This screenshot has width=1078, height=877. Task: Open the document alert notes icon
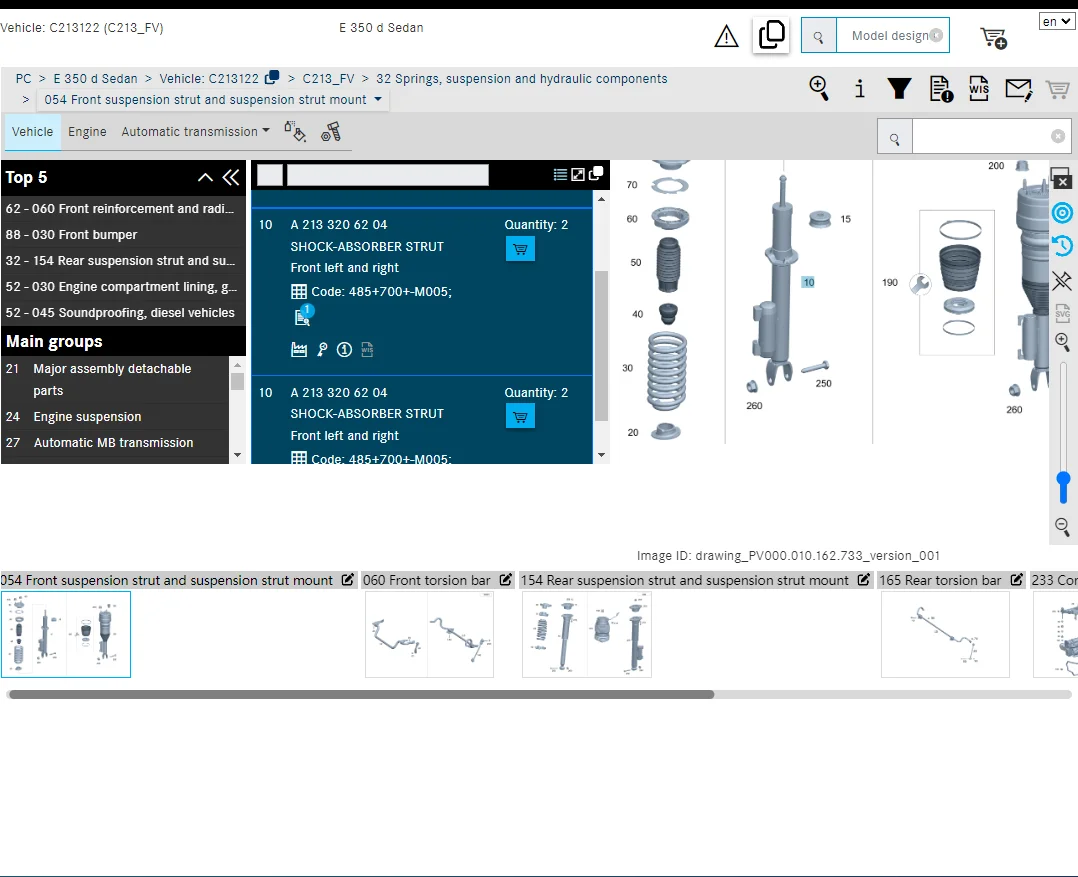(941, 89)
